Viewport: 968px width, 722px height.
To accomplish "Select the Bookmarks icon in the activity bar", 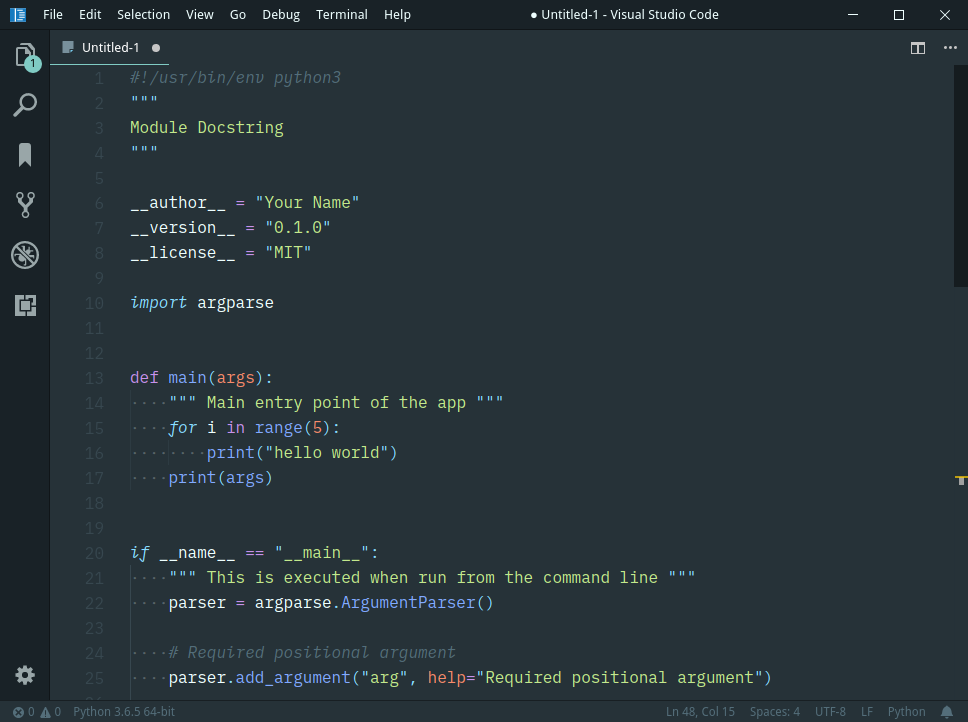I will [25, 155].
